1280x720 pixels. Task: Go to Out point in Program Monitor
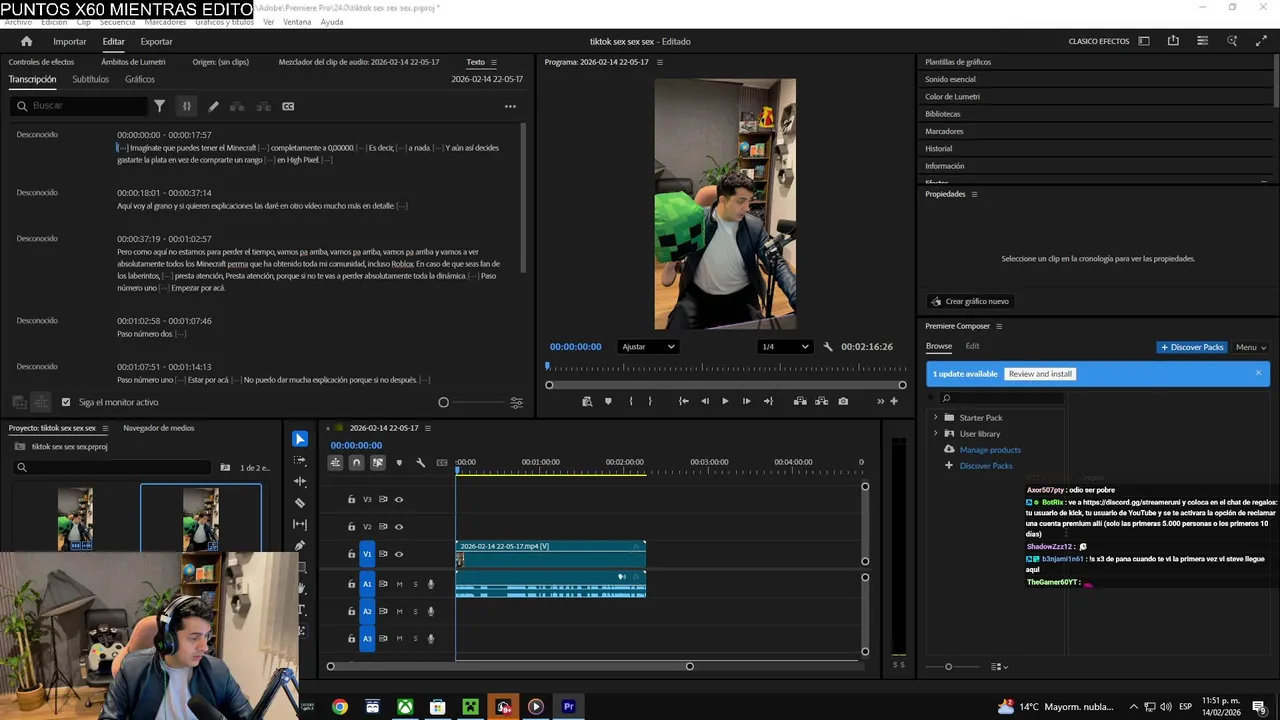tap(768, 401)
